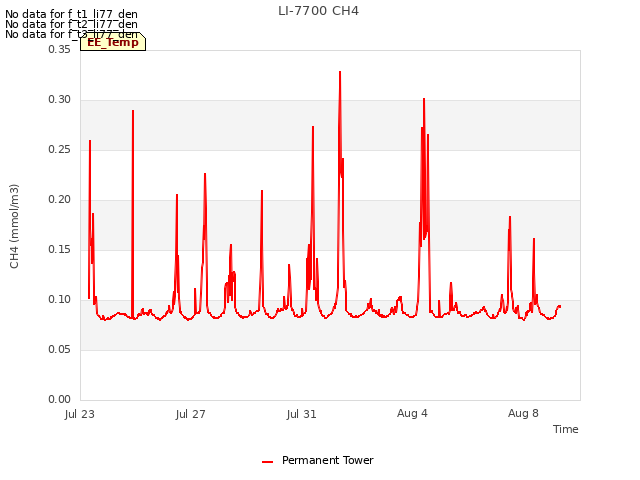Click the 0.10 y-axis tick label
Image resolution: width=640 pixels, height=480 pixels.
(x=60, y=300)
